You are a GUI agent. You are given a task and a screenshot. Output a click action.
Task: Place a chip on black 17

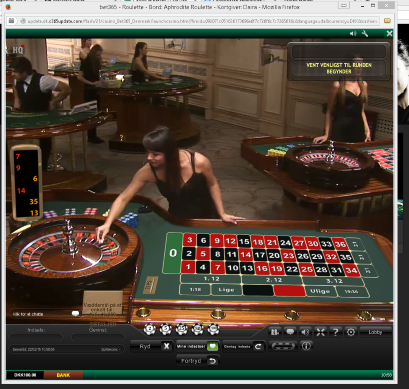click(x=259, y=255)
